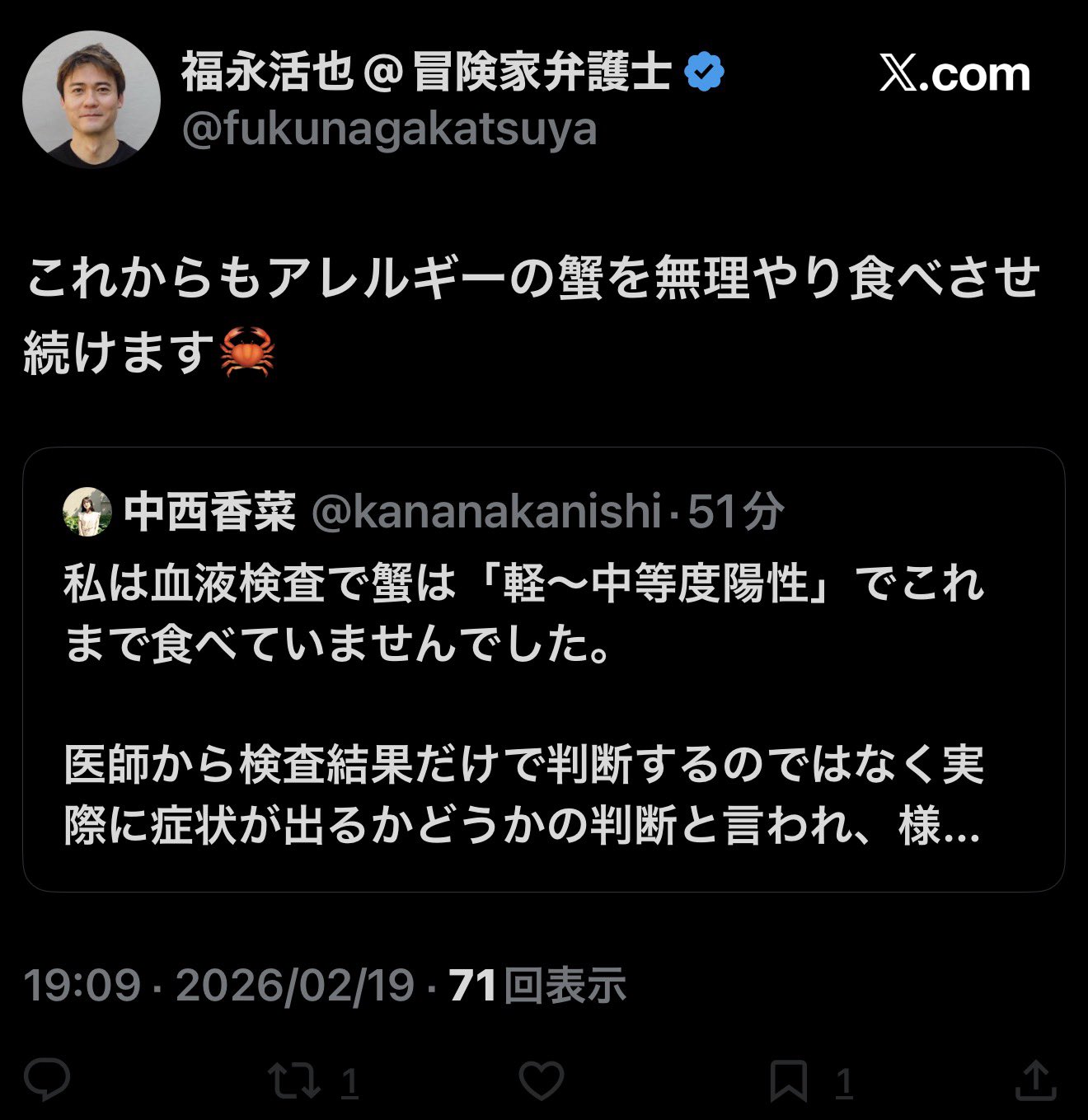Tap display name 福永活也＠冒険家弁護士

427,72
